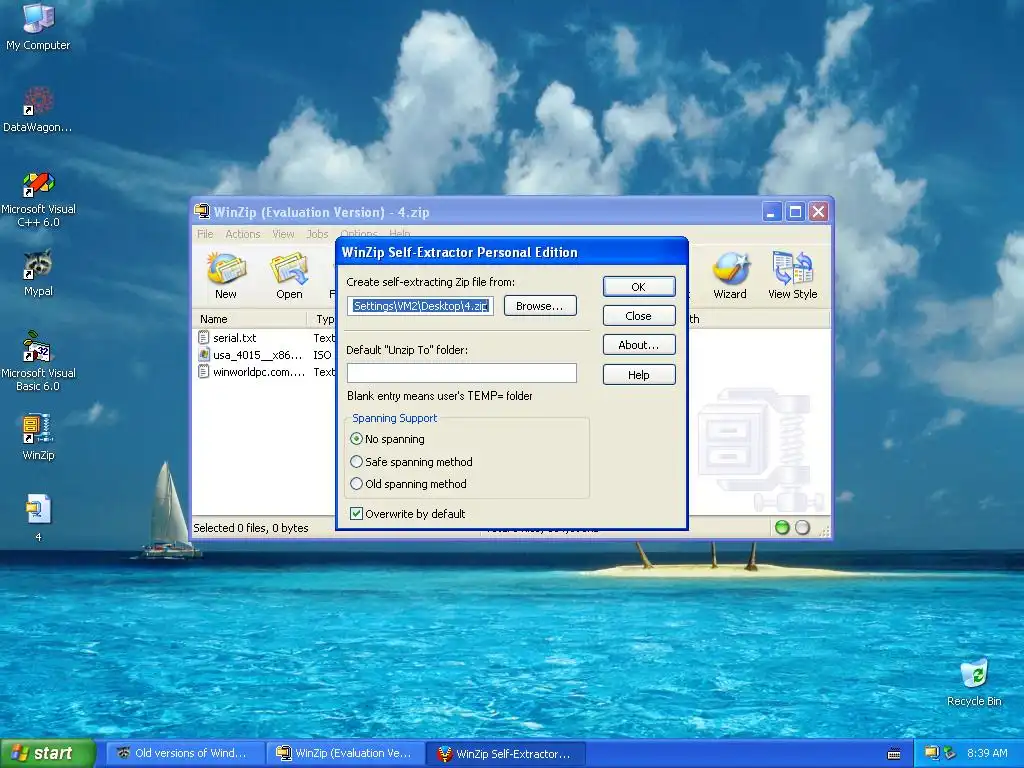Click the Open archive toolbar icon in WinZip

pos(289,270)
